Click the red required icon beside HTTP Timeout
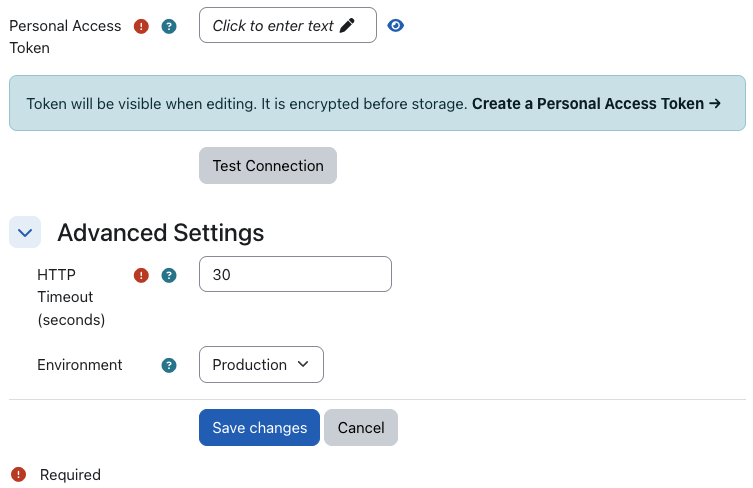Image resolution: width=753 pixels, height=488 pixels. [x=141, y=275]
